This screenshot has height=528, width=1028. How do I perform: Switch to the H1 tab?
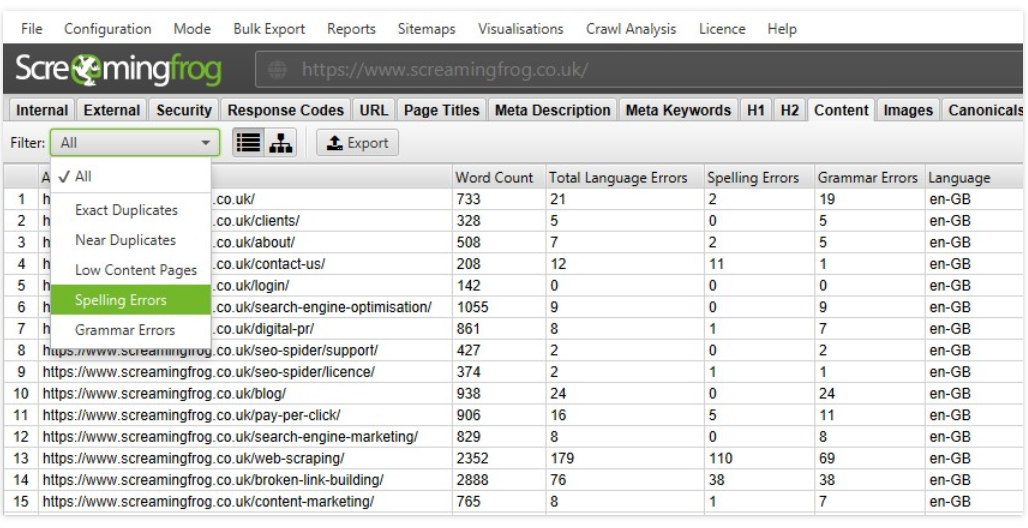[756, 110]
